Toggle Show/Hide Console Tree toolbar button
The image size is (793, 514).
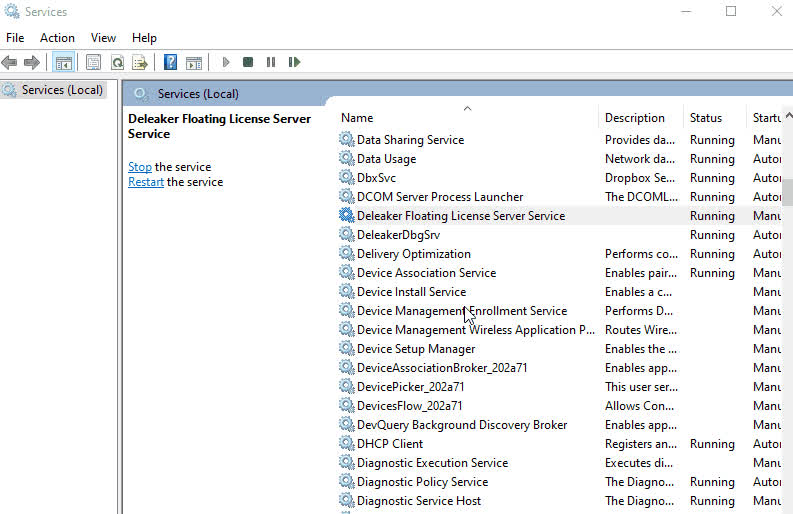coord(63,62)
